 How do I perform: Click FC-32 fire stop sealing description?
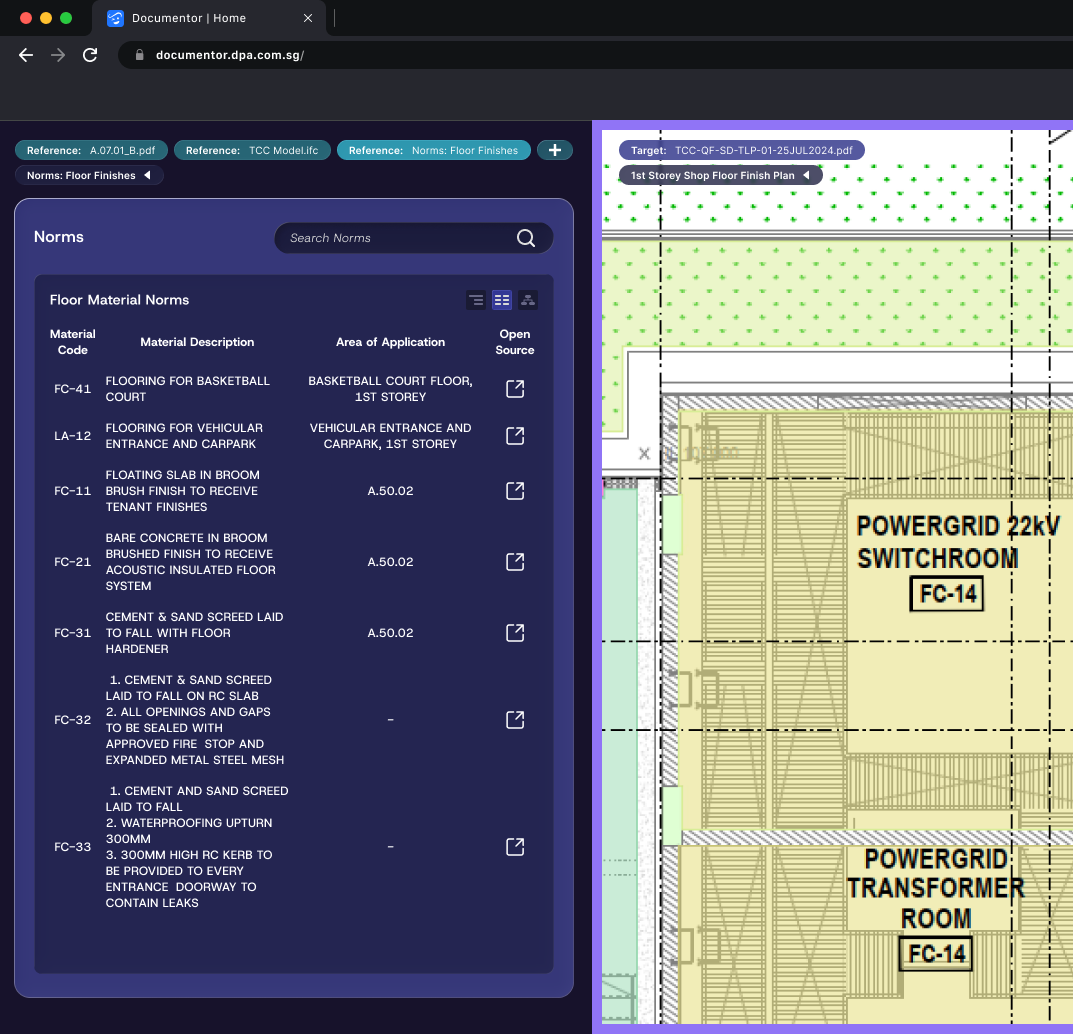coord(195,720)
